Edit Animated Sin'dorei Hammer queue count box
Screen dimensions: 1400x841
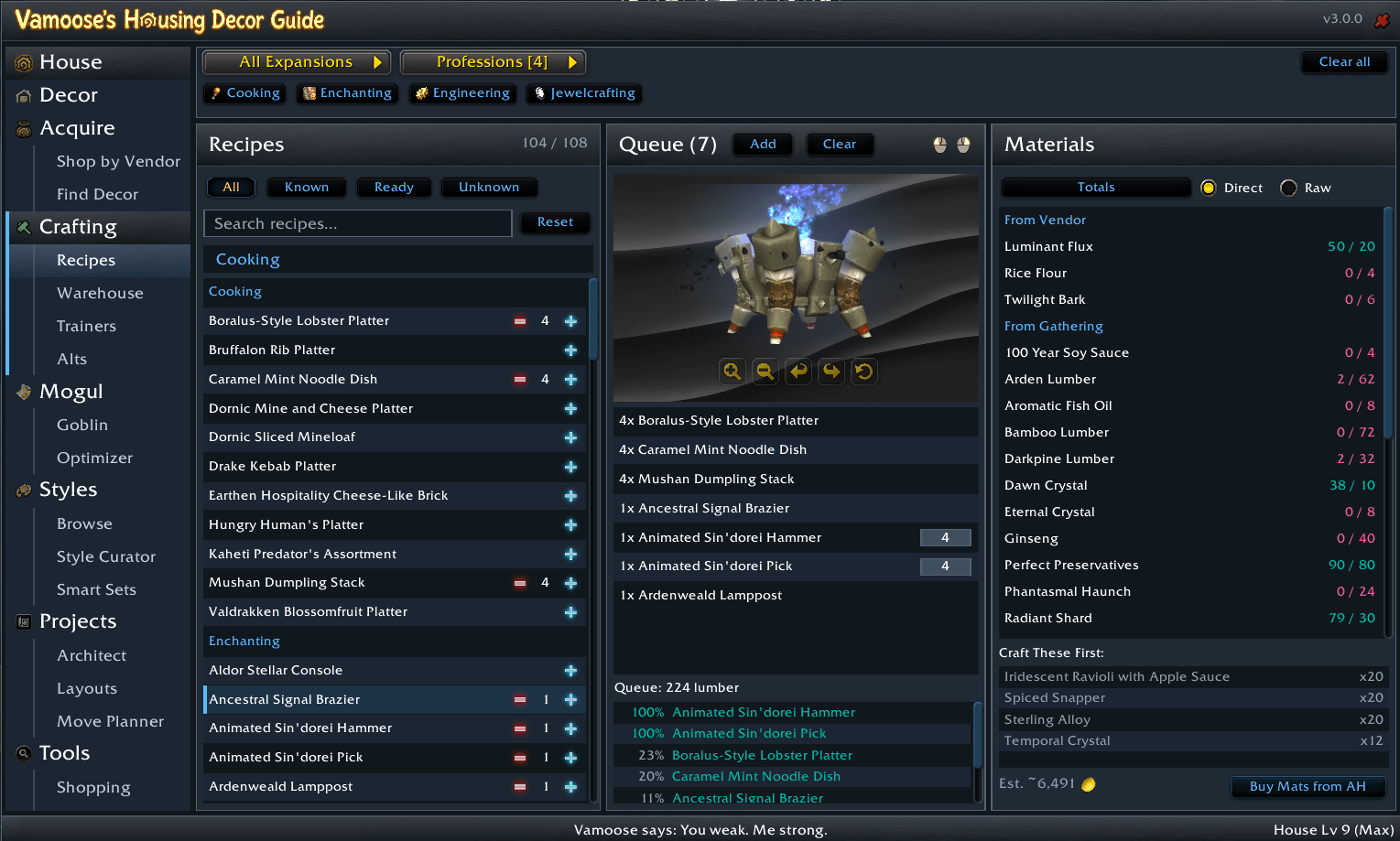pyautogui.click(x=945, y=538)
